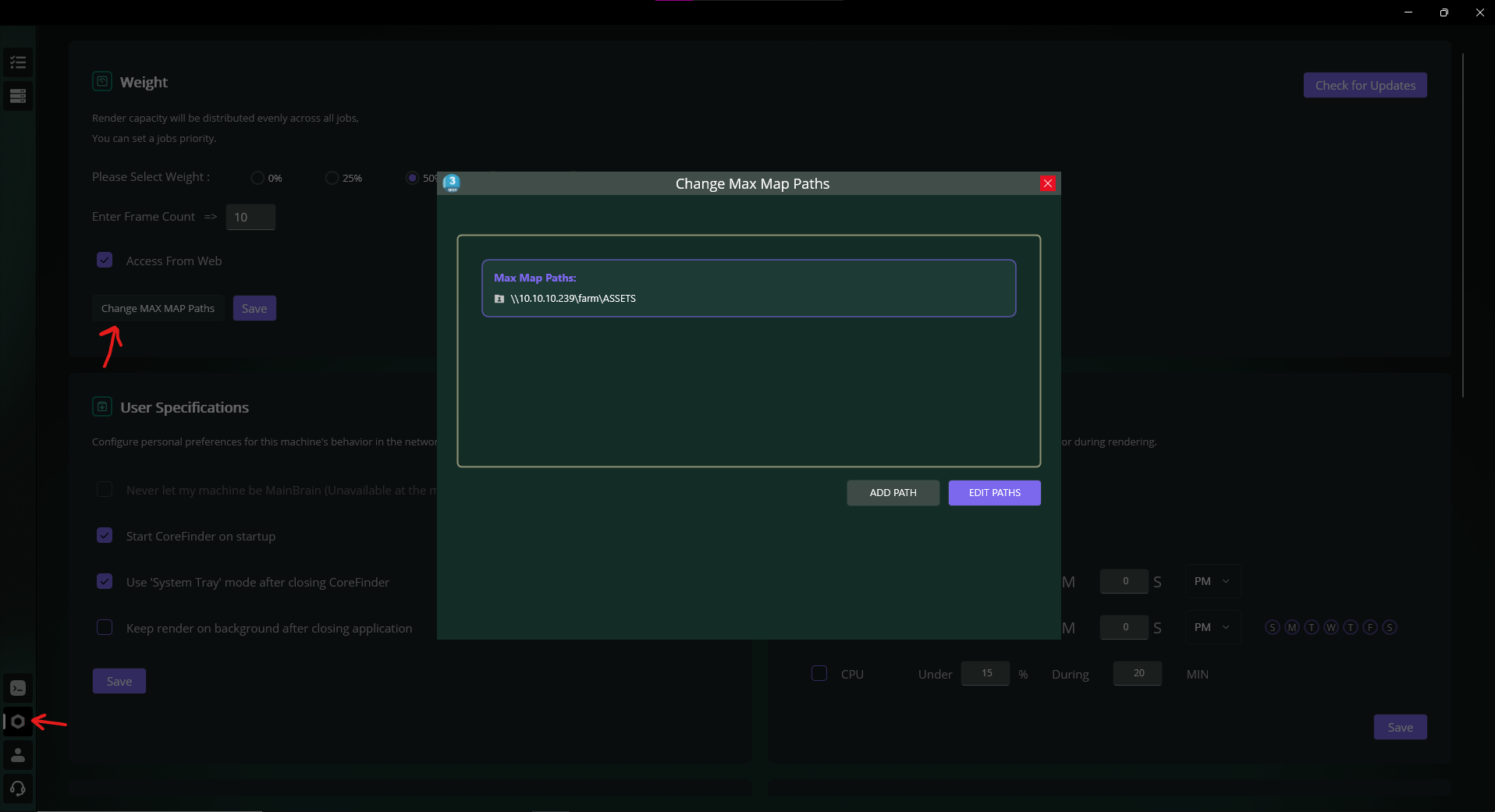The height and width of the screenshot is (812, 1495).
Task: Open the terminal console sidebar icon
Action: [18, 688]
